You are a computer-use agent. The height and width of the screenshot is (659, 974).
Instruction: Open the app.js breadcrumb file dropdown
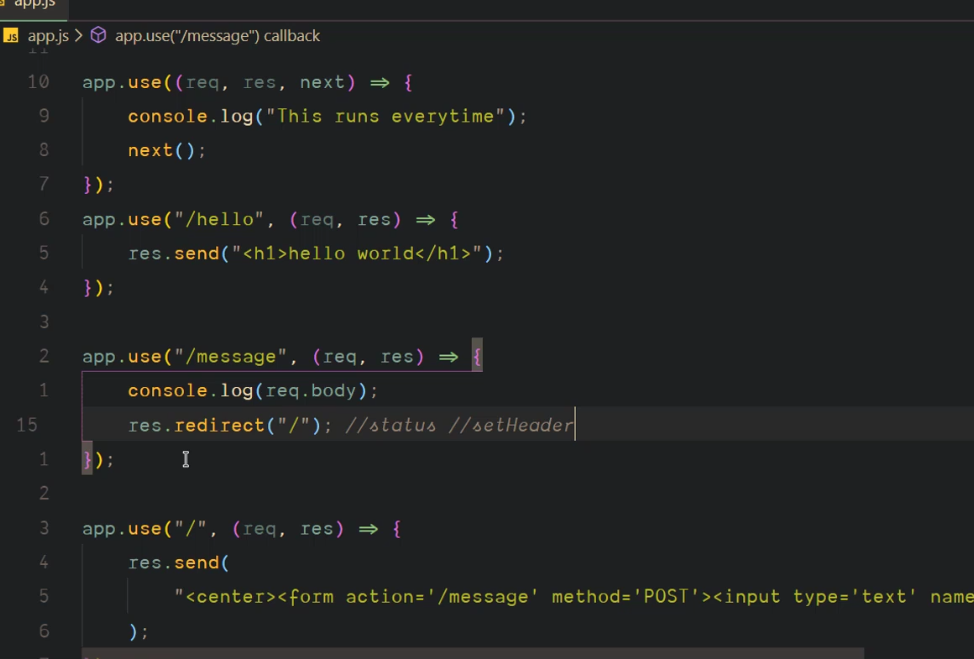coord(47,36)
